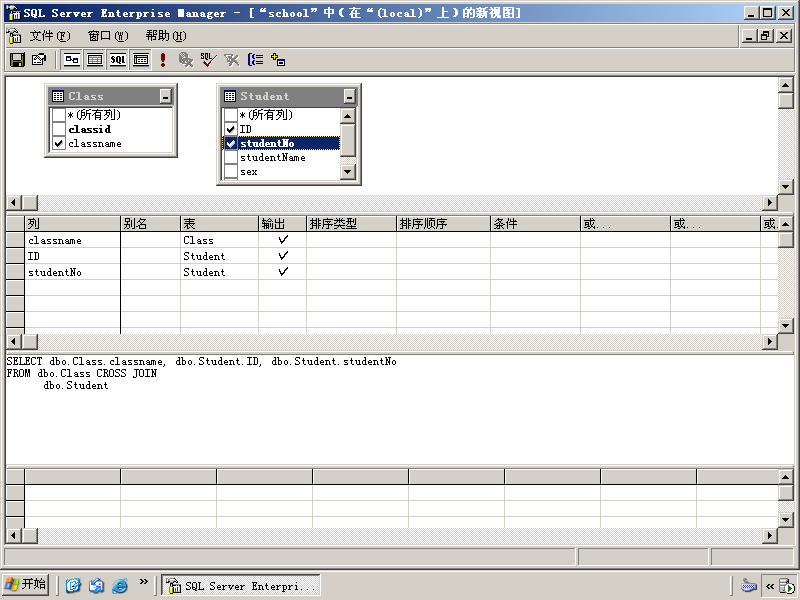Screen dimensions: 800x600
Task: Uncheck the ID column box in Student
Action: tap(231, 129)
